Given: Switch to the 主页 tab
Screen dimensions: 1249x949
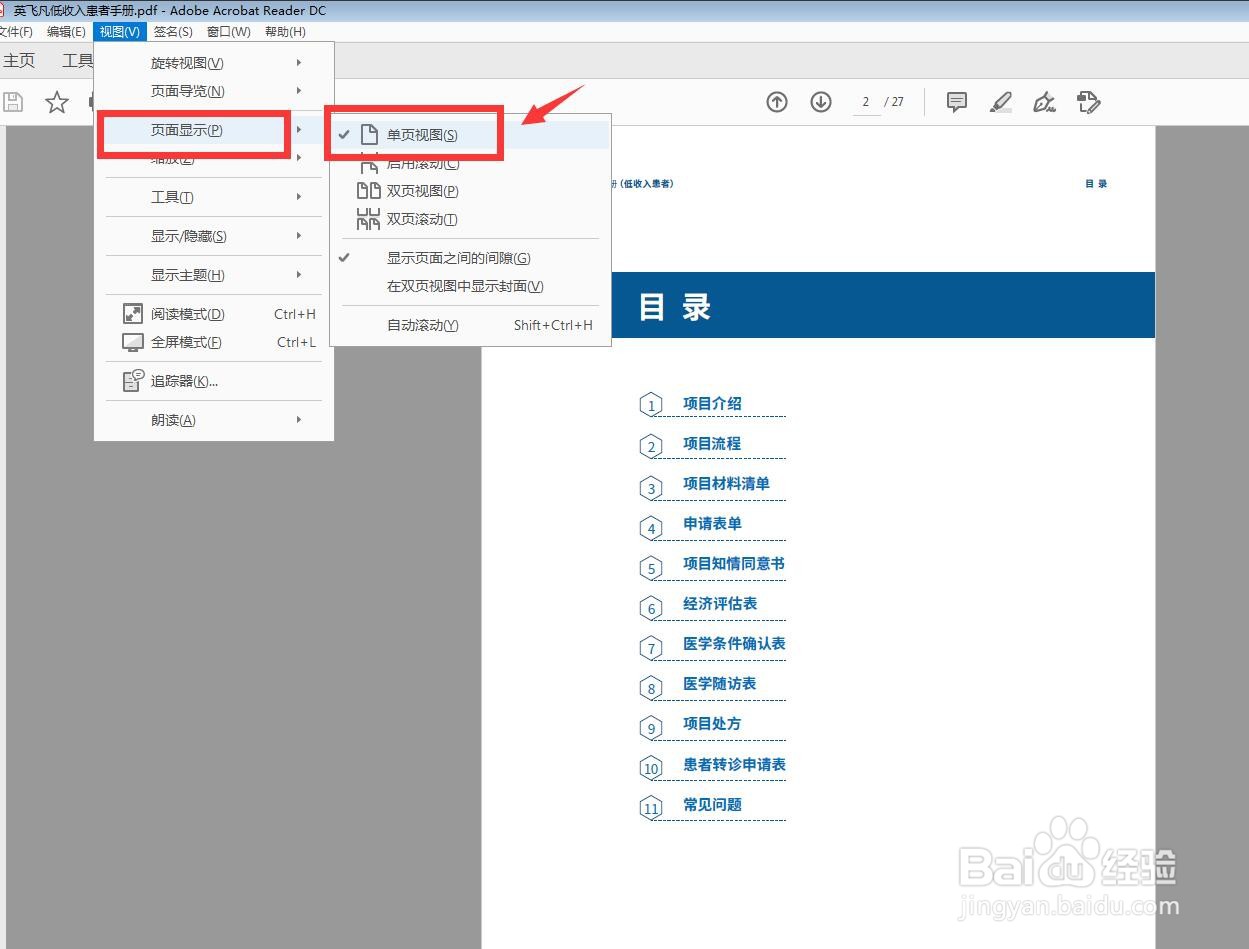Looking at the screenshot, I should 19,61.
